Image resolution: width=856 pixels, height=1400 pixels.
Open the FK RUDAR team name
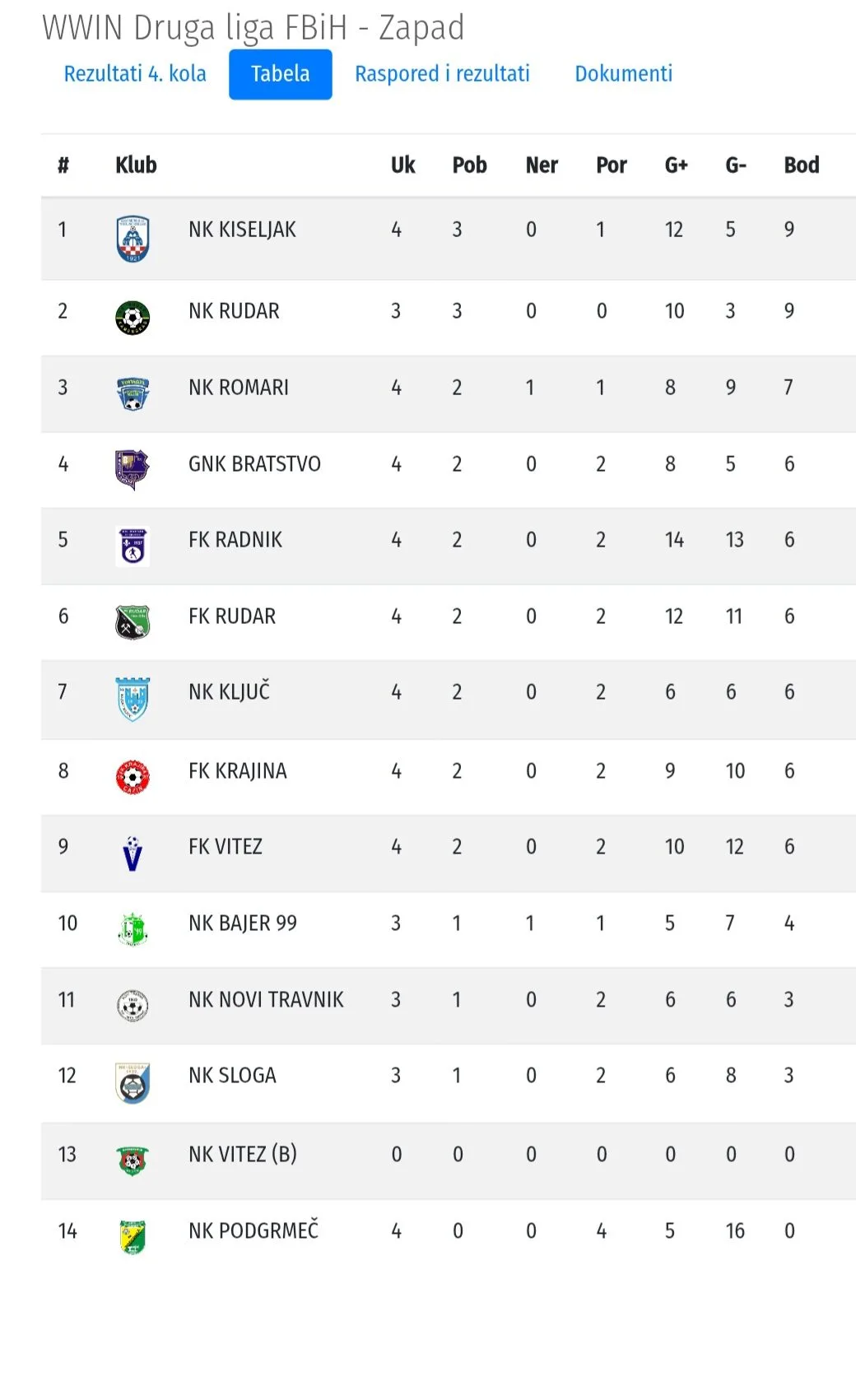(x=232, y=616)
